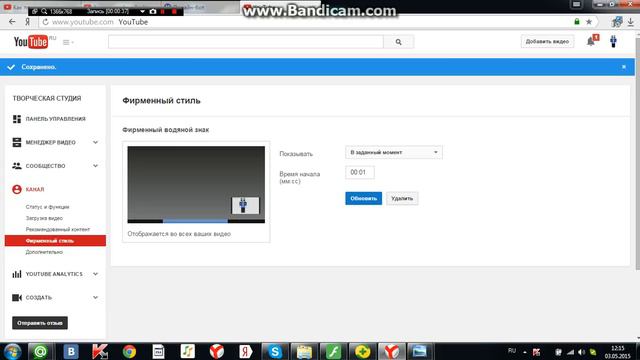Screen dimensions: 640x360
Task: Show hidden tray icons arrow
Action: click(525, 352)
